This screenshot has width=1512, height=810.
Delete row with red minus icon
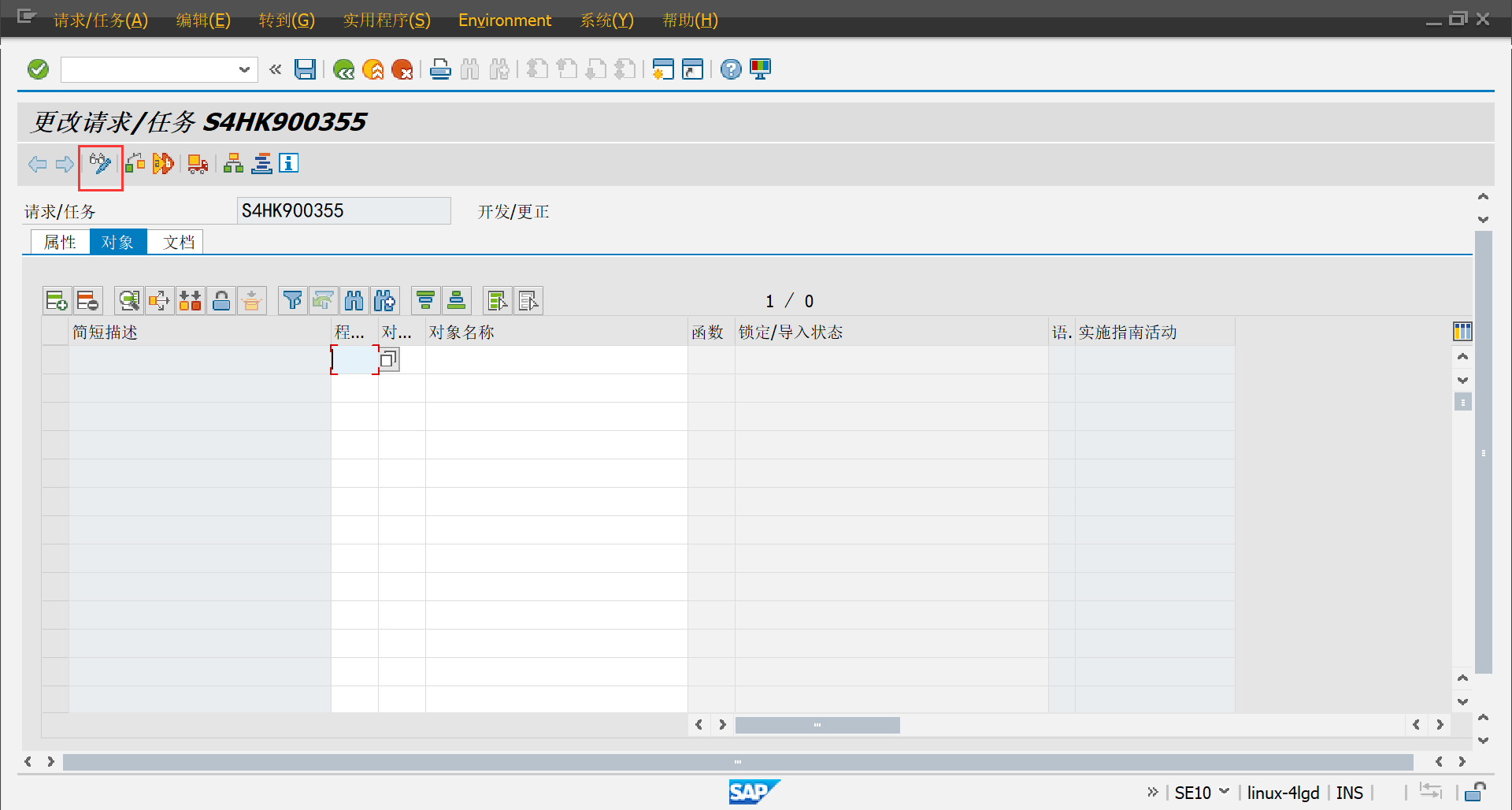pos(87,300)
